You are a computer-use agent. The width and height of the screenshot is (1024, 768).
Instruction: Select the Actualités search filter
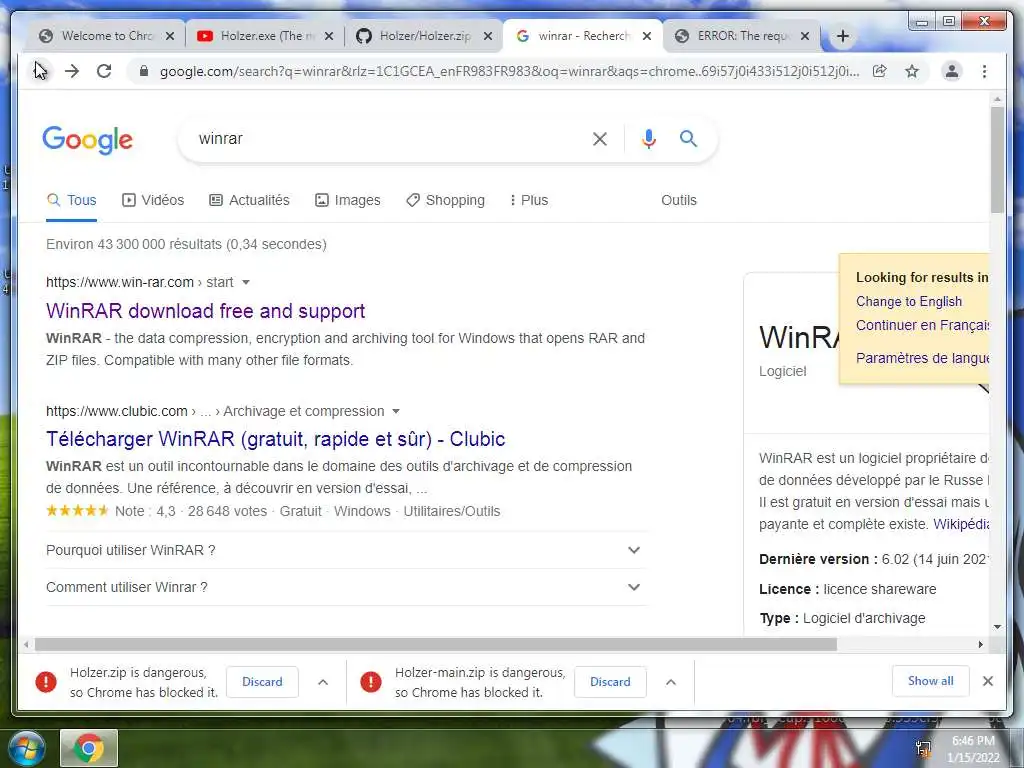pyautogui.click(x=249, y=200)
